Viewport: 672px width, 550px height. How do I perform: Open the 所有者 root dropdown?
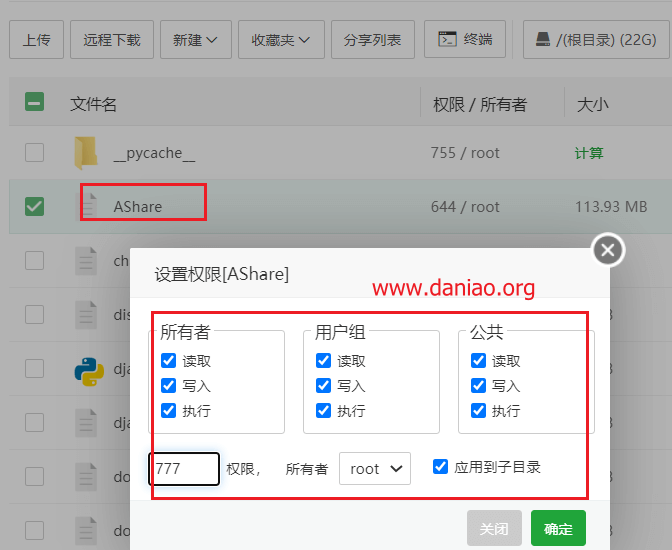[x=375, y=469]
